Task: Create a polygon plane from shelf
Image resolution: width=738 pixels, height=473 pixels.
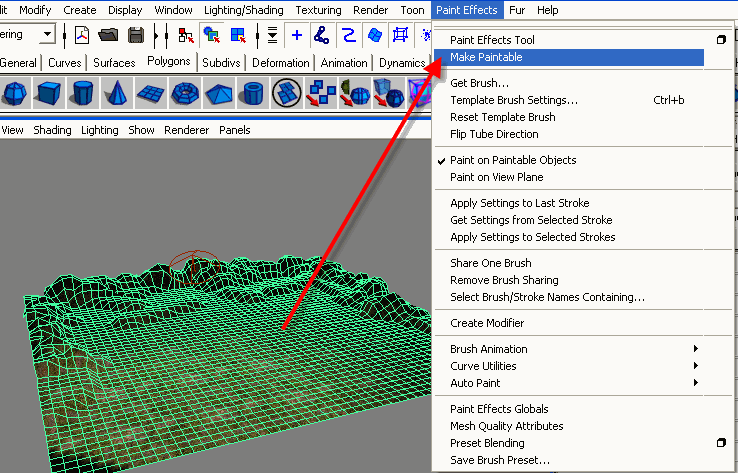Action: point(151,94)
